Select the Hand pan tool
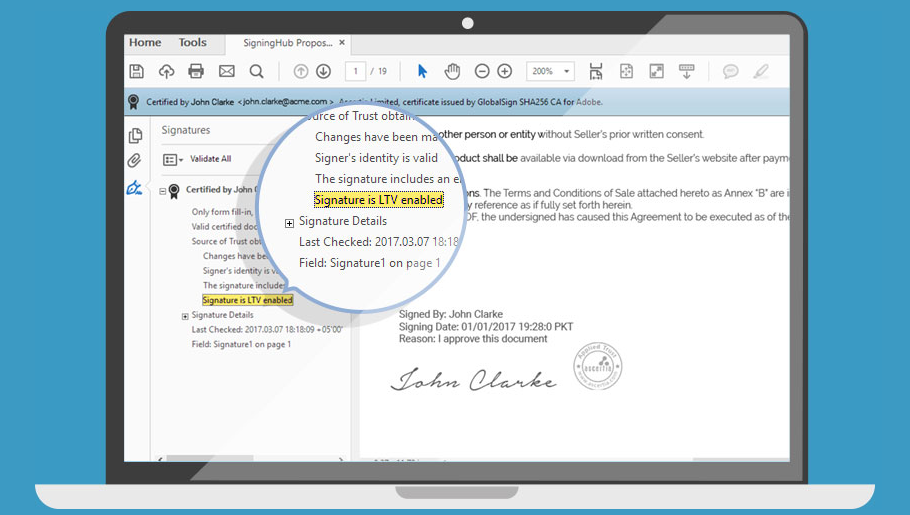 [x=452, y=71]
